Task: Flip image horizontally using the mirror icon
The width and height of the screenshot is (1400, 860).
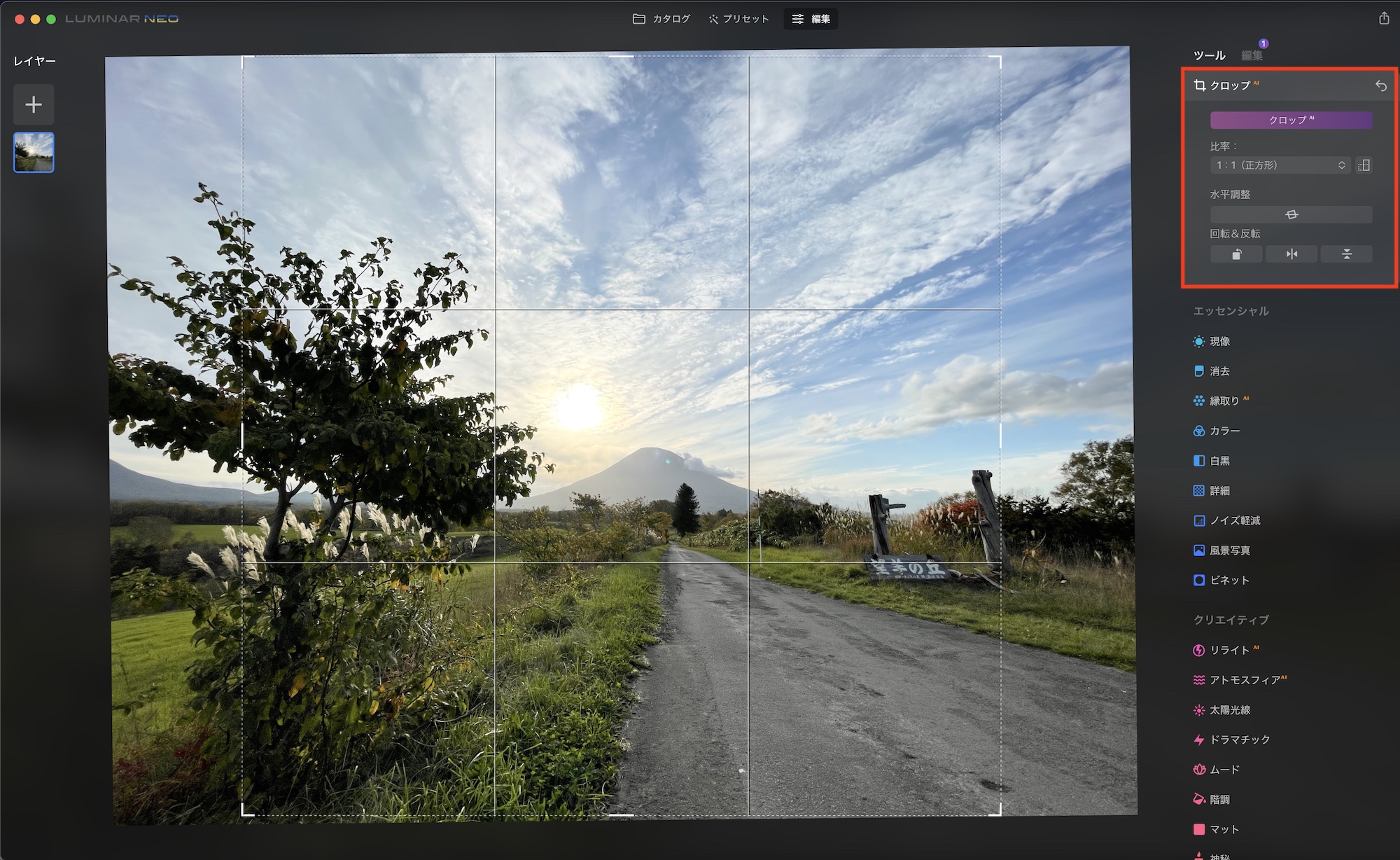Action: 1291,254
